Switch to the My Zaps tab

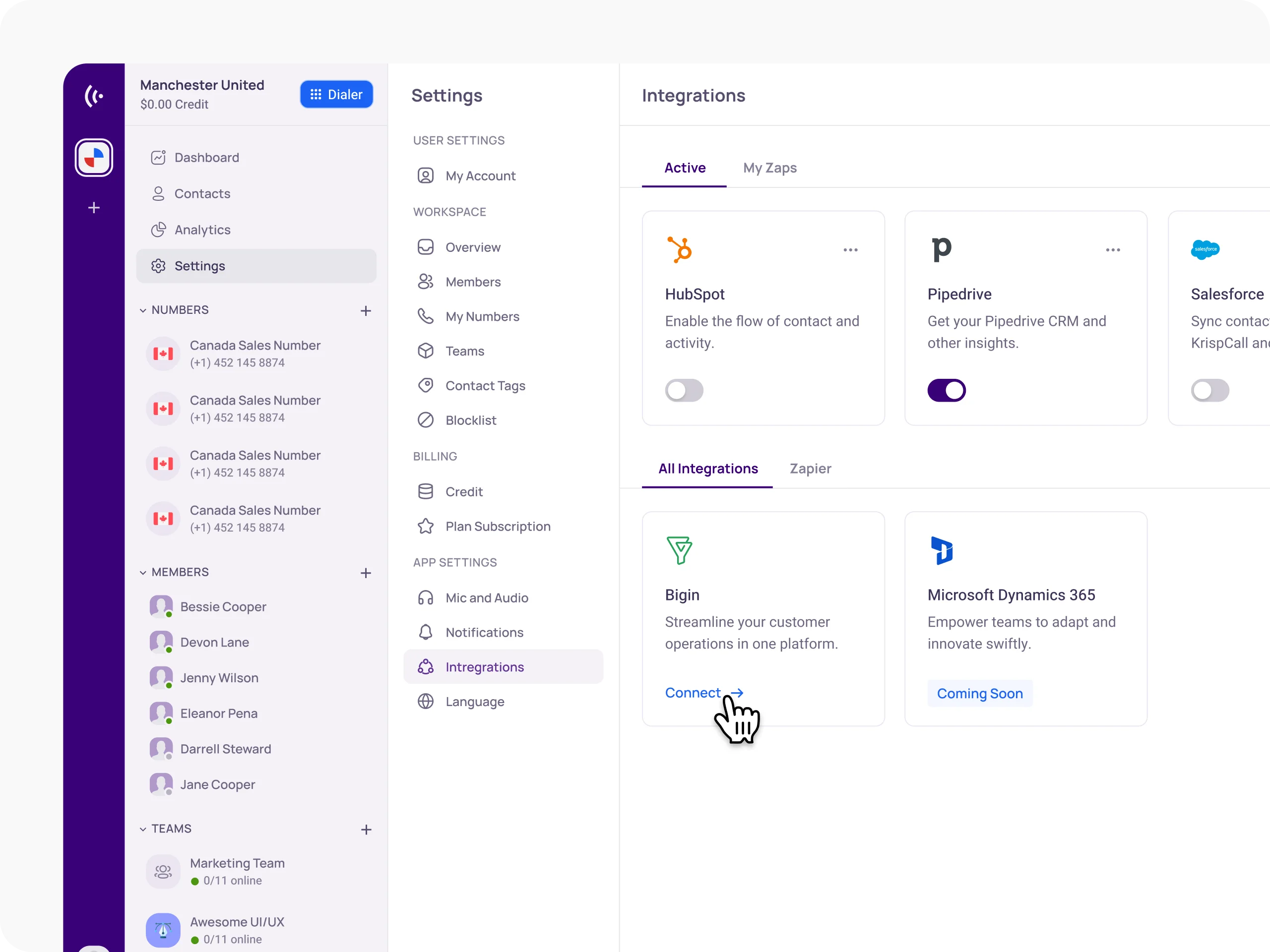coord(770,168)
